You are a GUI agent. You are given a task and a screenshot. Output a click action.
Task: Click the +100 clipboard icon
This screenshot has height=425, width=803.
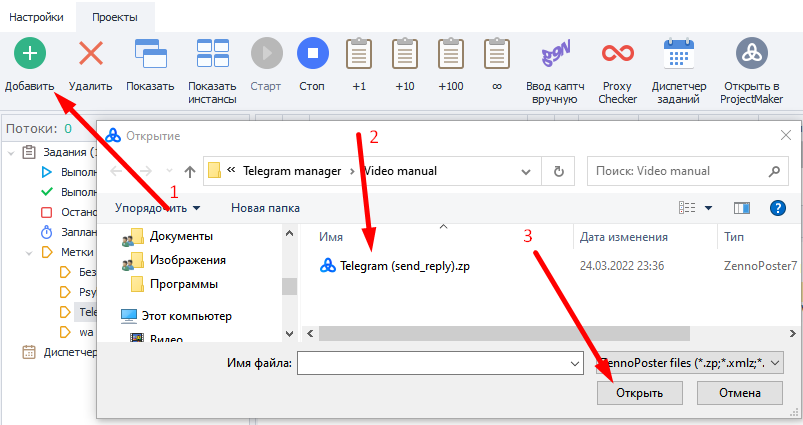point(451,53)
